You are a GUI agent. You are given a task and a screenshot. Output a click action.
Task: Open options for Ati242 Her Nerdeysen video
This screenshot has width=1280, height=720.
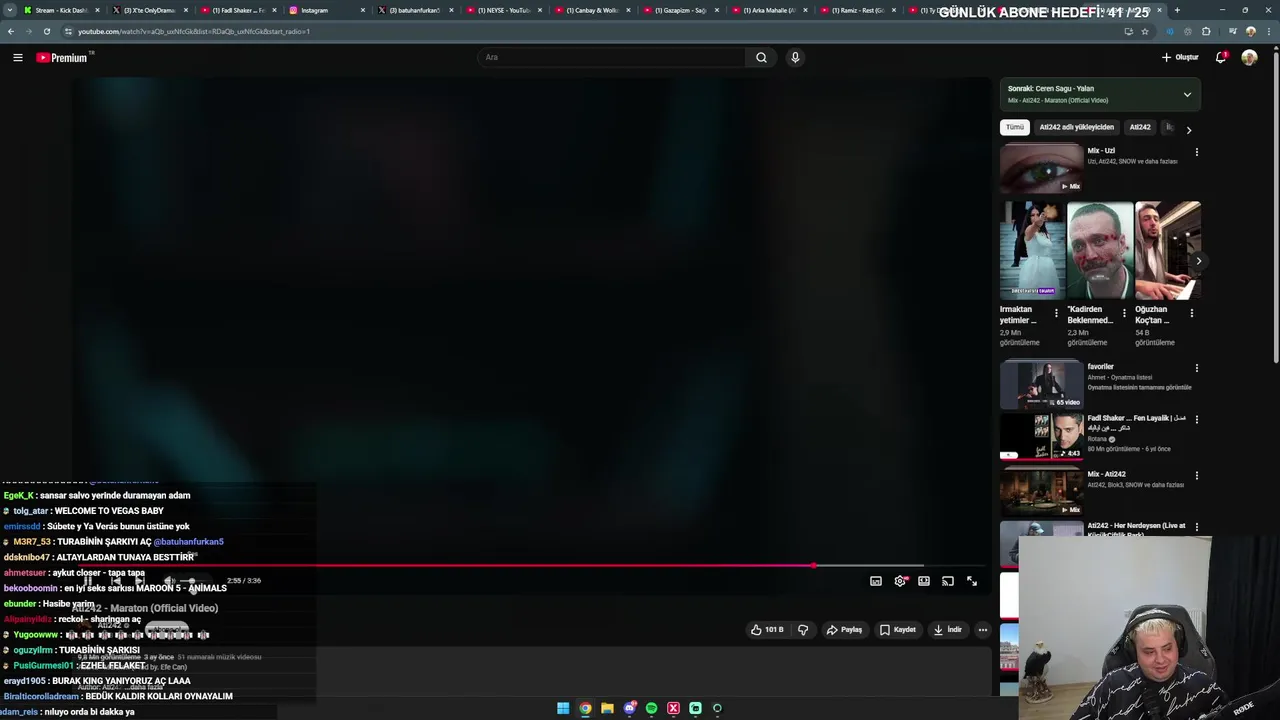tap(1196, 527)
